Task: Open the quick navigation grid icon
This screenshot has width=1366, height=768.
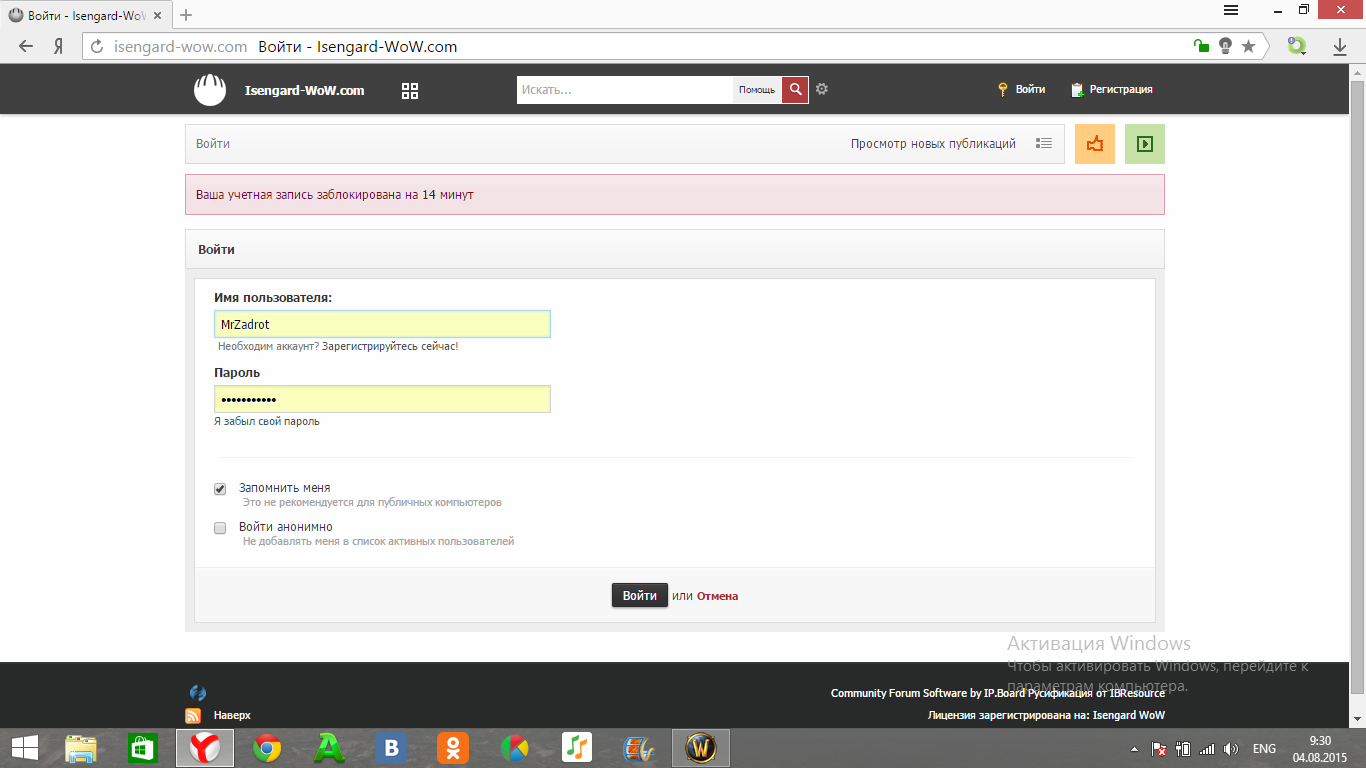Action: coord(410,91)
